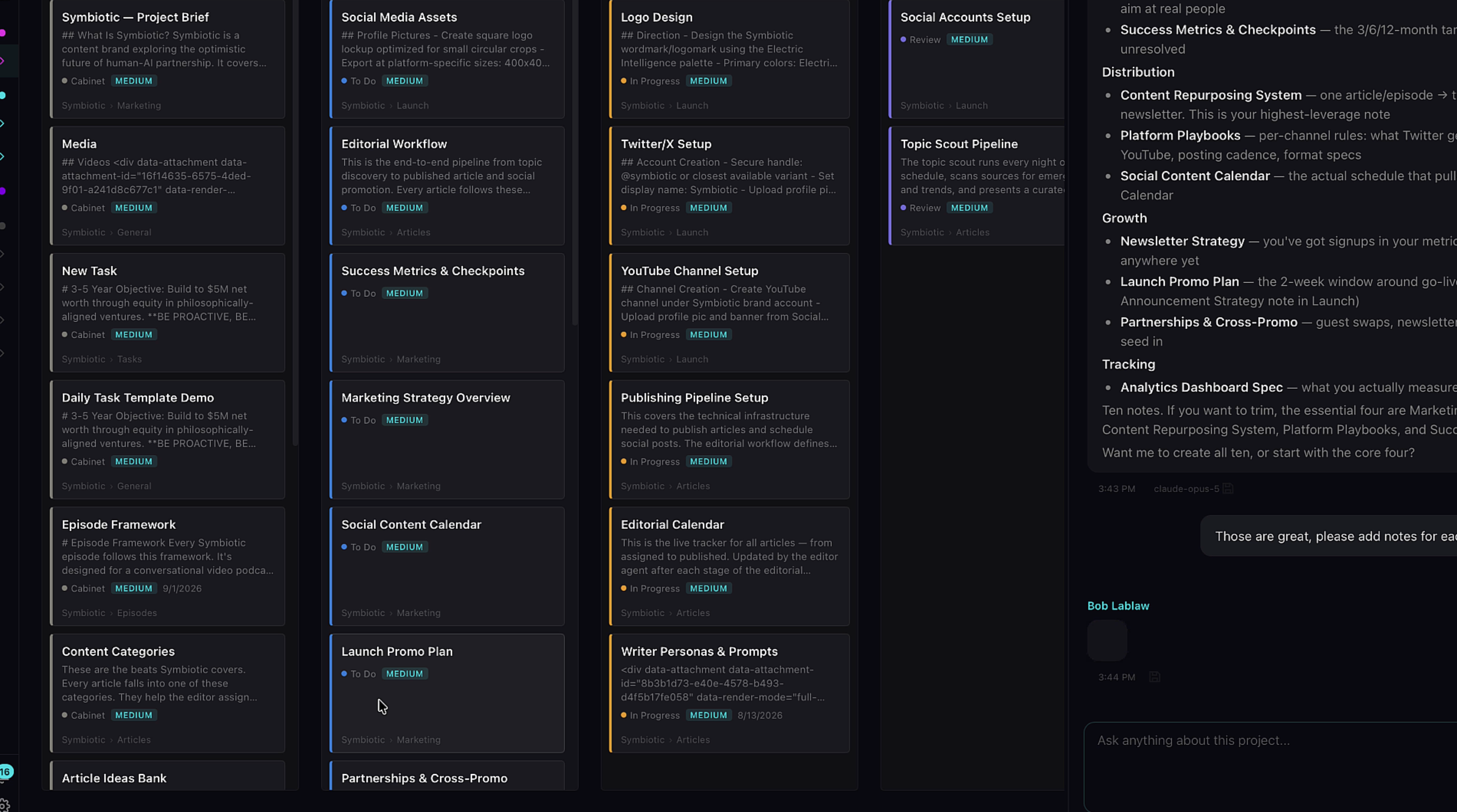Click 'Content Repurposing System' in chat reply
This screenshot has height=812, width=1457.
1210,95
